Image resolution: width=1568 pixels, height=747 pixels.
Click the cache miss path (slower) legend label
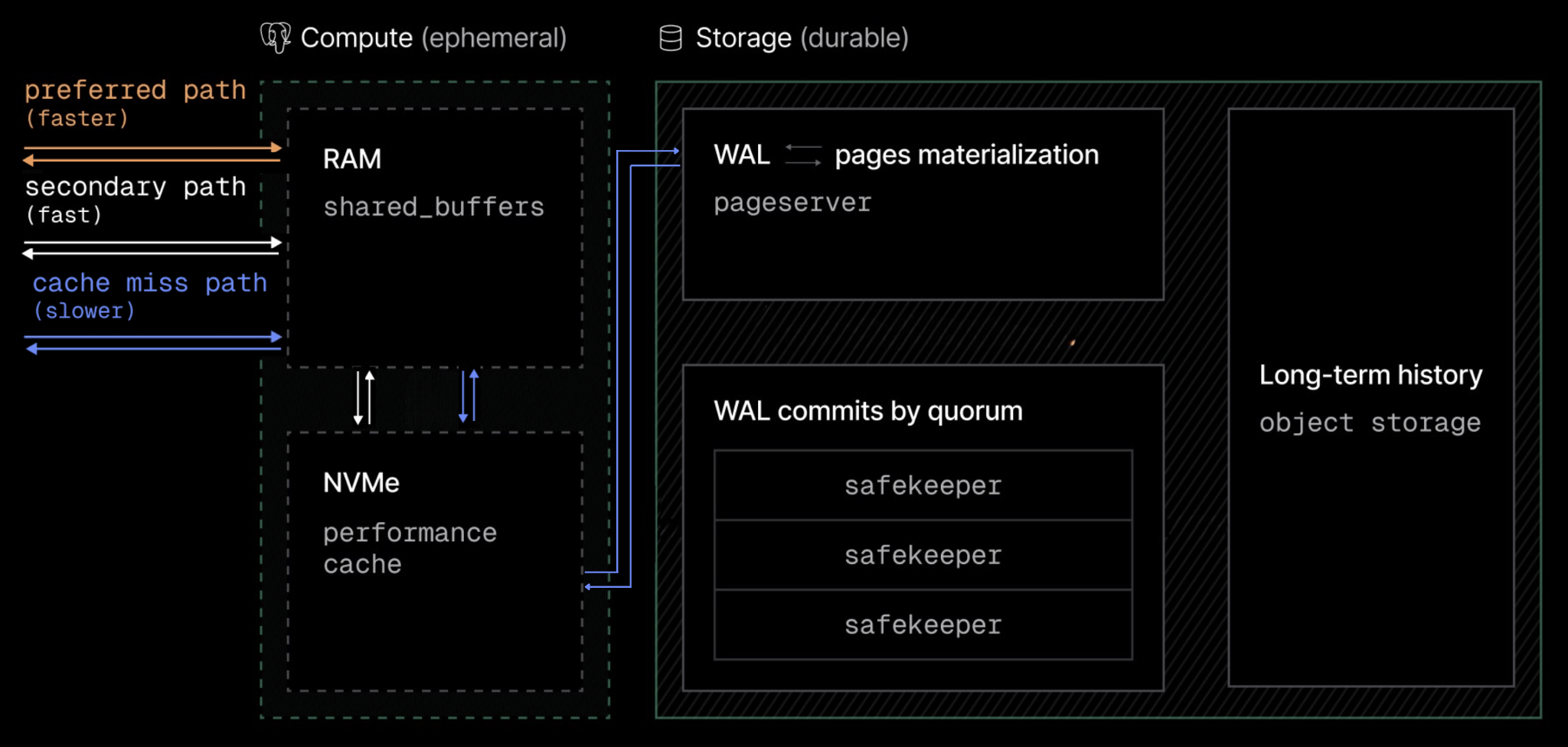[149, 295]
